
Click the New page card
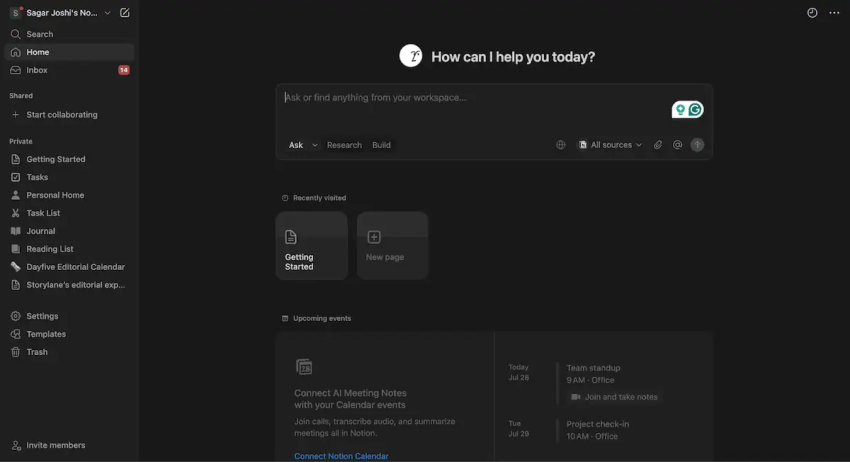(392, 246)
